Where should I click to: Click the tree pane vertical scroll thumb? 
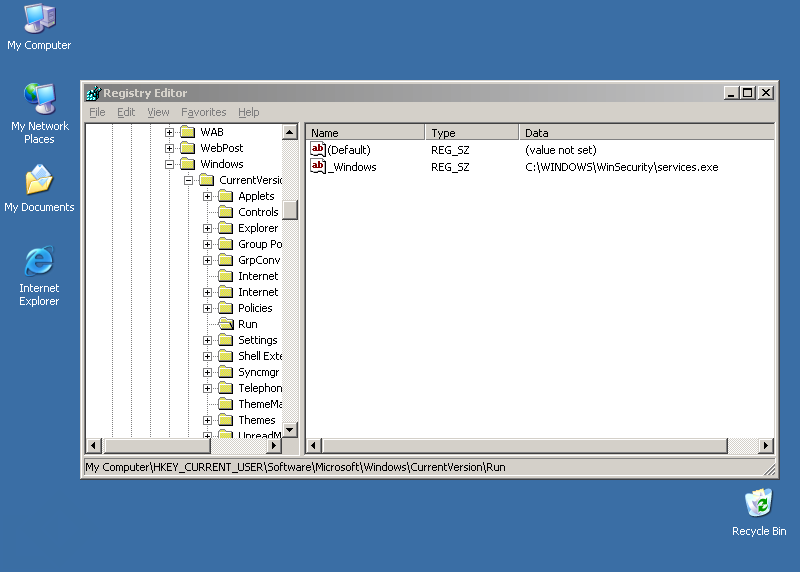(290, 210)
